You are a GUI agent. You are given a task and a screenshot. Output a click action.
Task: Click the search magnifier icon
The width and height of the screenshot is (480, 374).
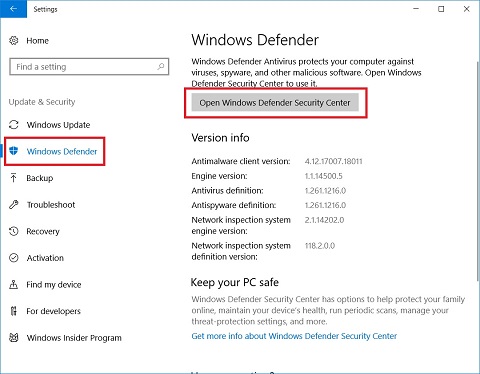[x=161, y=66]
